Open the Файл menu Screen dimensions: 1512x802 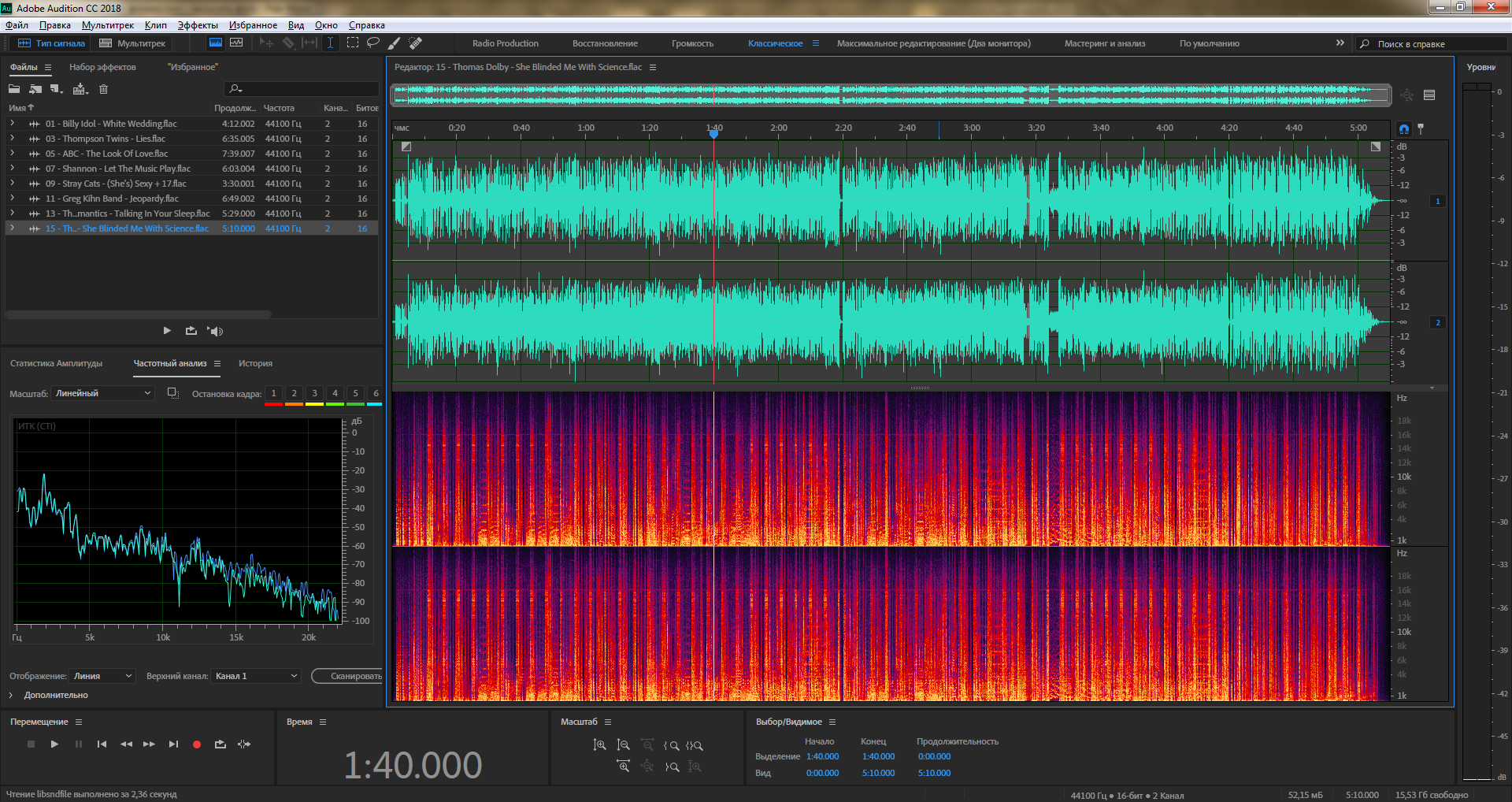(x=17, y=25)
